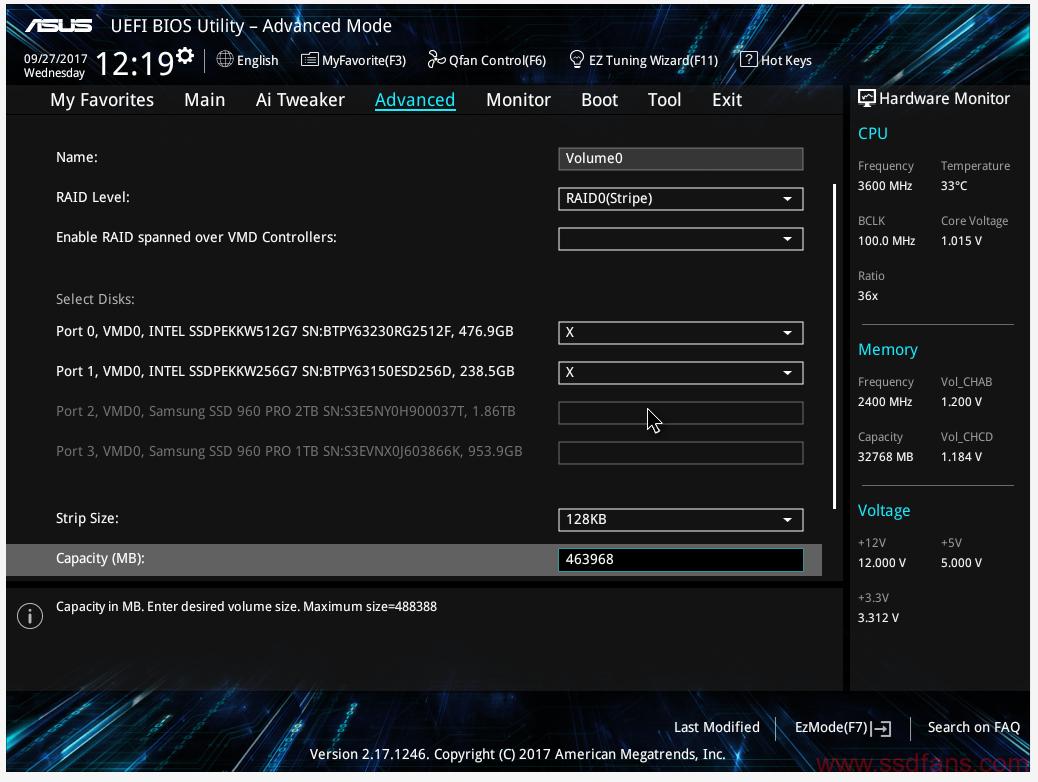1038x782 pixels.
Task: Change language via English button
Action: (x=248, y=60)
